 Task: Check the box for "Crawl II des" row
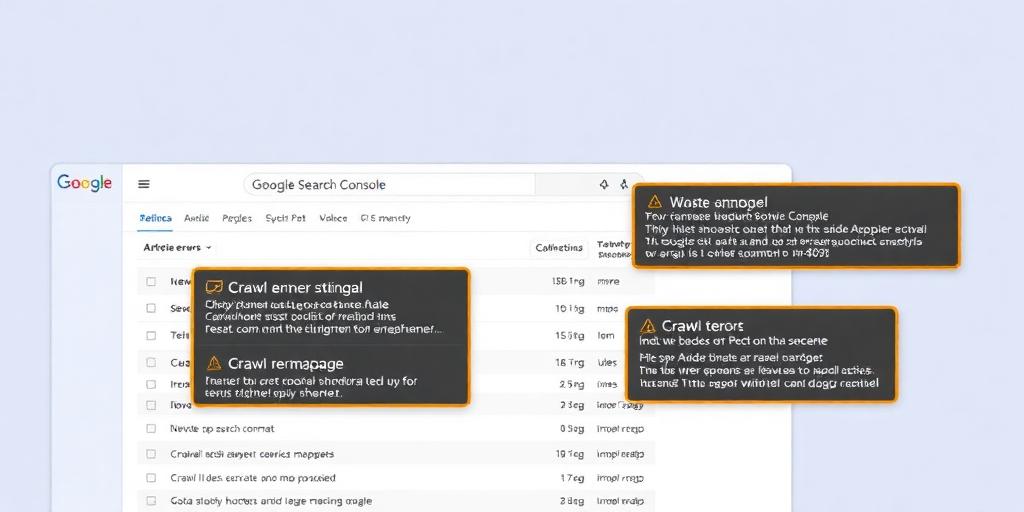pos(152,478)
